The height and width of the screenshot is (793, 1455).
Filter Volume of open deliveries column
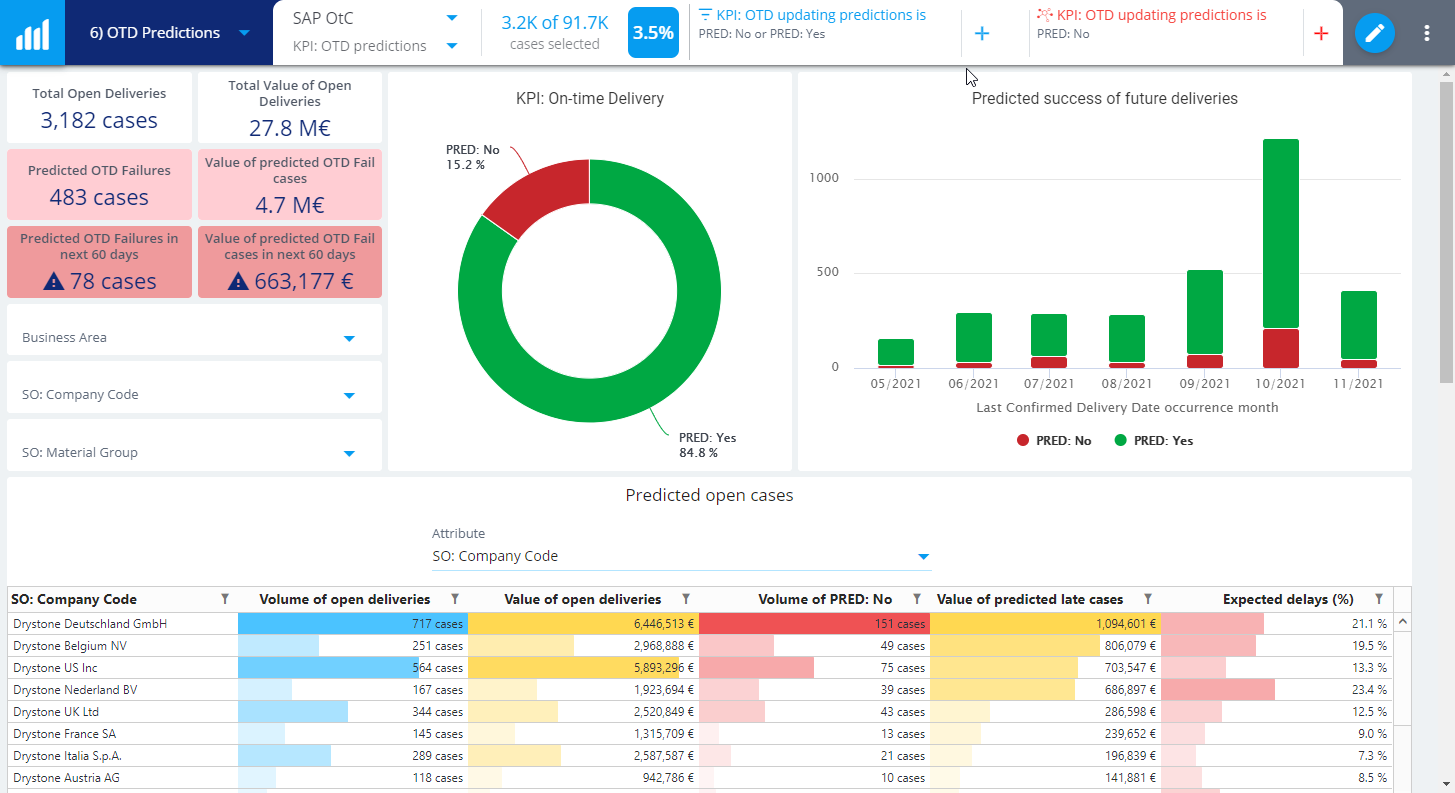(455, 599)
